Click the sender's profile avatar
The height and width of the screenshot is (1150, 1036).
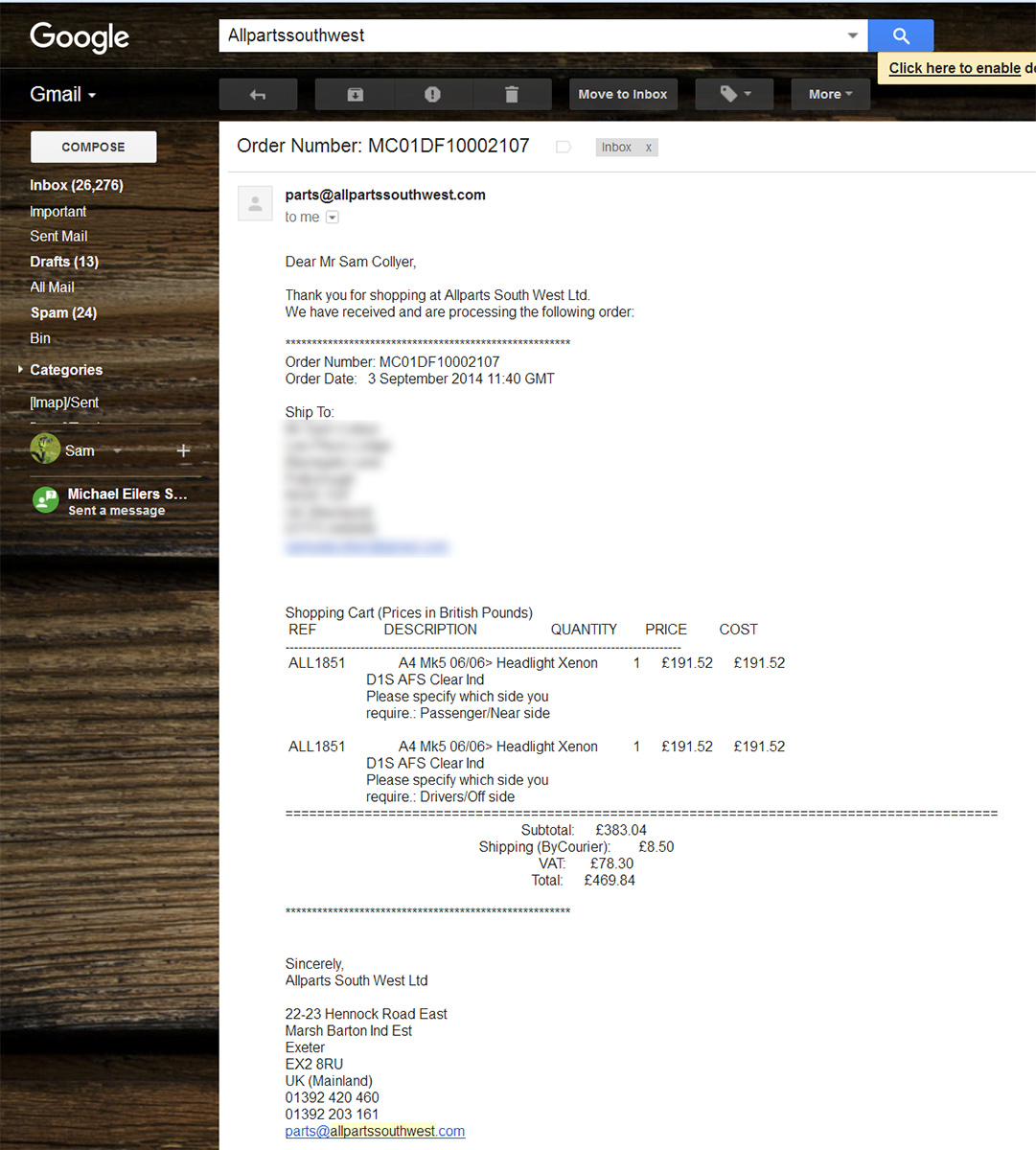point(255,203)
